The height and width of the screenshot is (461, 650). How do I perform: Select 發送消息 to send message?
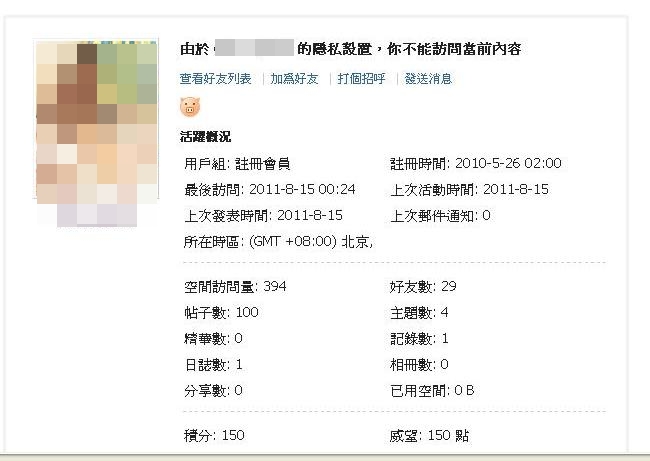click(x=428, y=78)
